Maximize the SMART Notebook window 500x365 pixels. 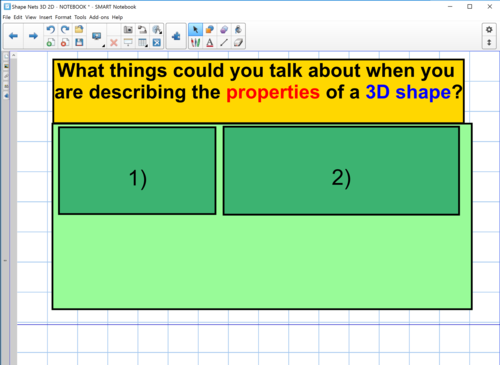470,7
